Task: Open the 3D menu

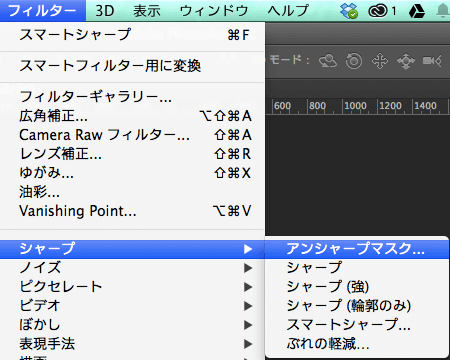Action: coord(105,11)
